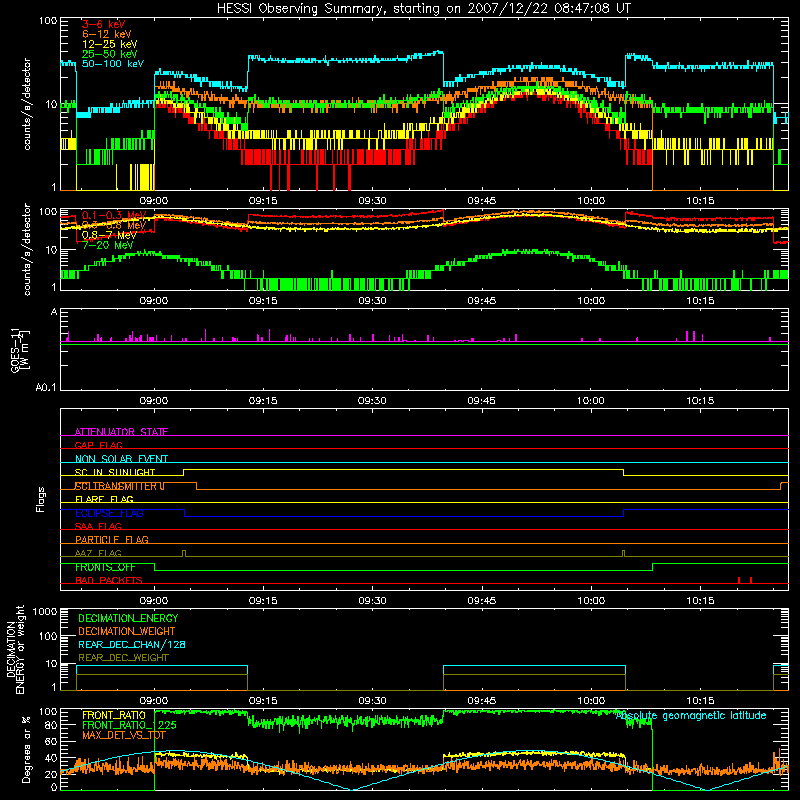The image size is (800, 800).
Task: Click the PARTICLE_FLAG label
Action: (x=112, y=540)
